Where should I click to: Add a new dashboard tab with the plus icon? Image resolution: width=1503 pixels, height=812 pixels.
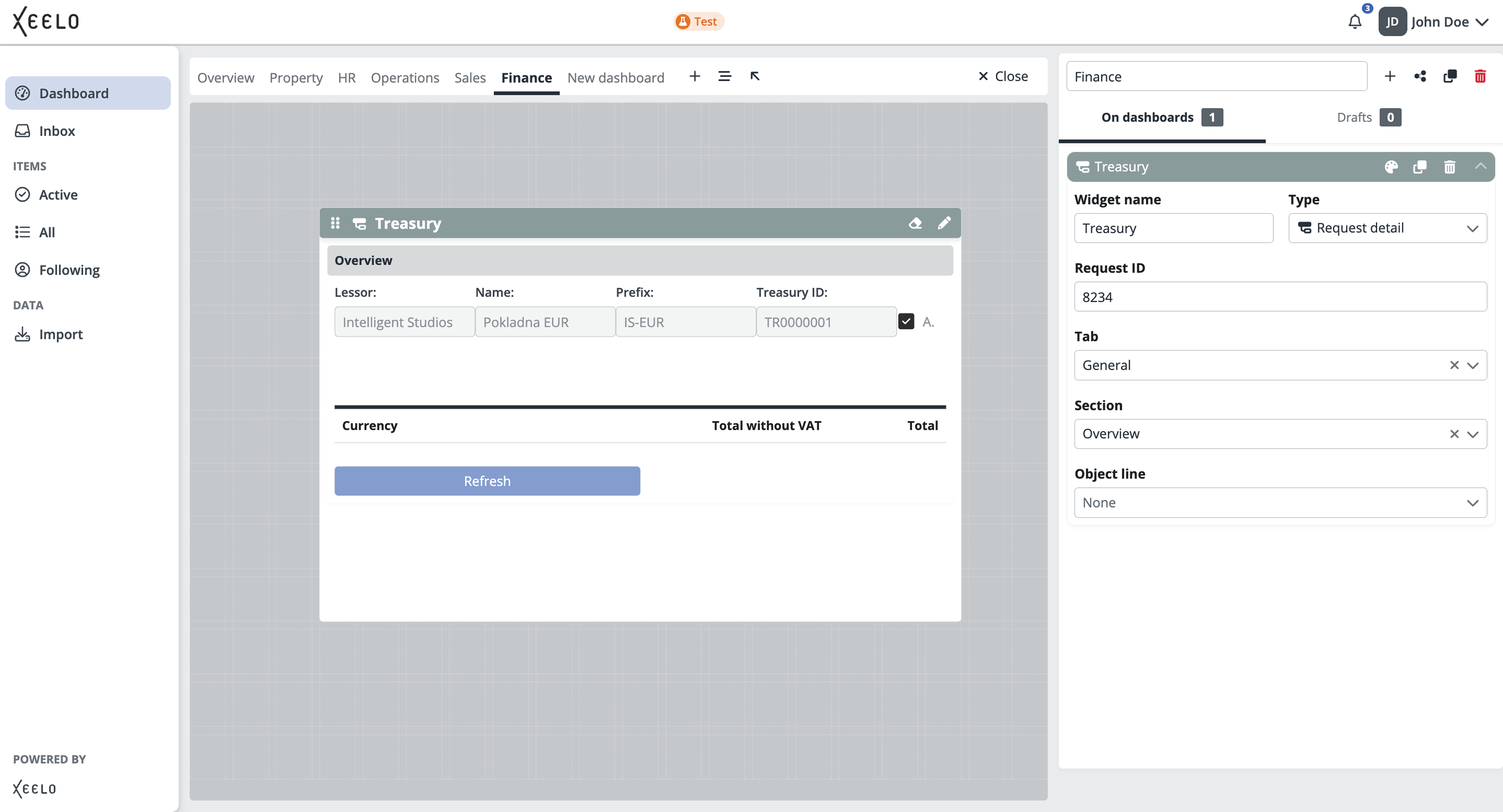tap(694, 76)
